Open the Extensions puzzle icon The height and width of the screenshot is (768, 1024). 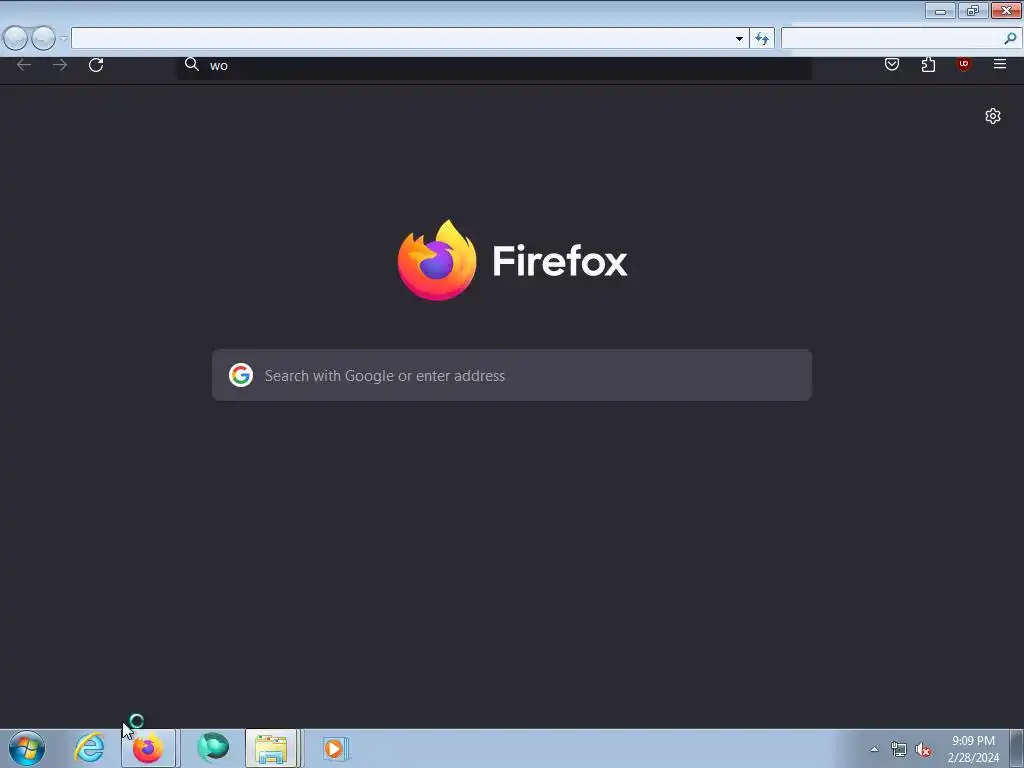coord(928,64)
